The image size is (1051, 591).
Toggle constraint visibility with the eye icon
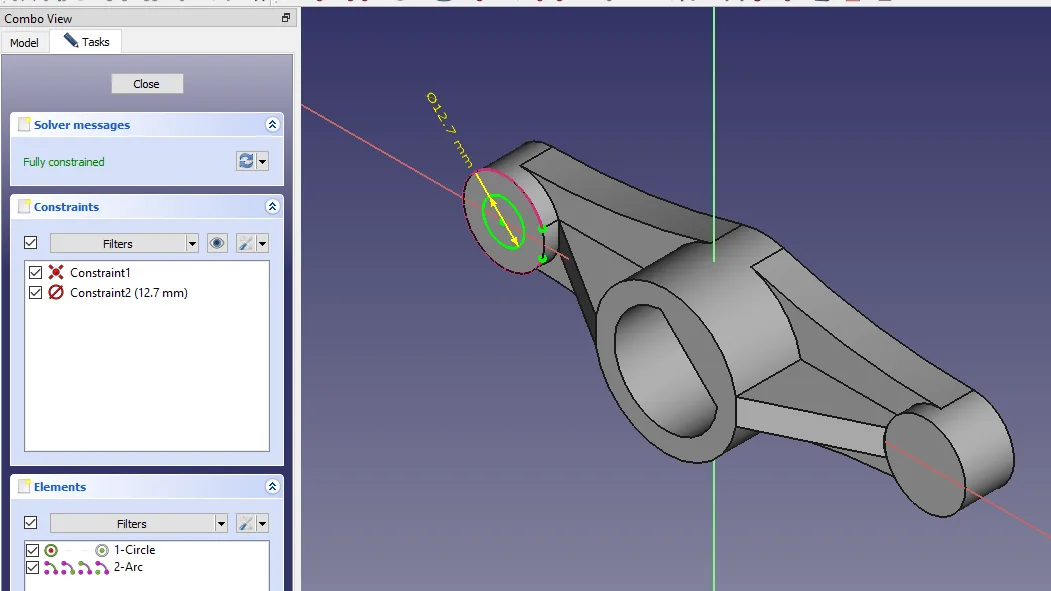217,243
